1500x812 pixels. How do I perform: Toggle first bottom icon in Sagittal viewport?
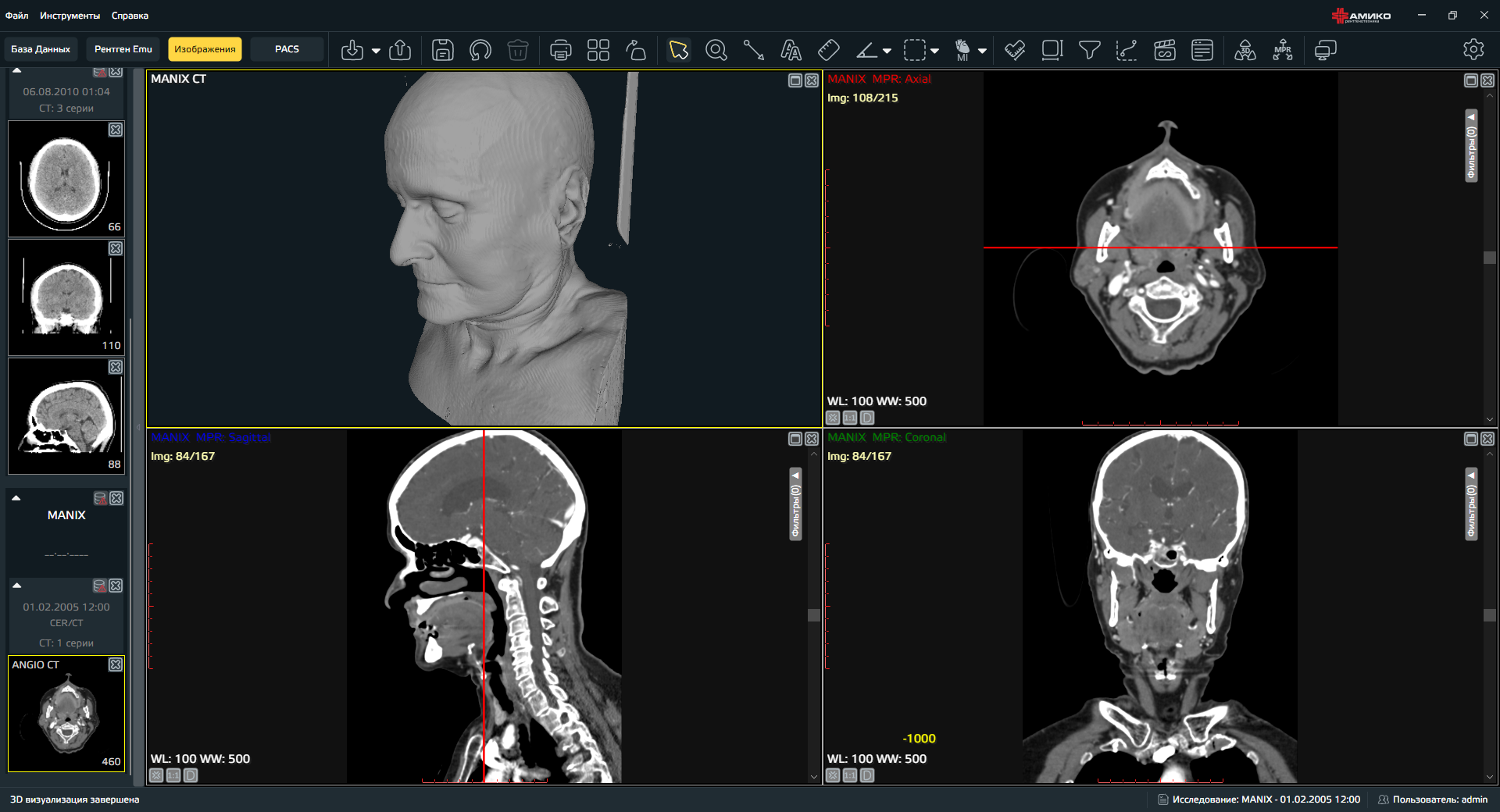tap(156, 775)
